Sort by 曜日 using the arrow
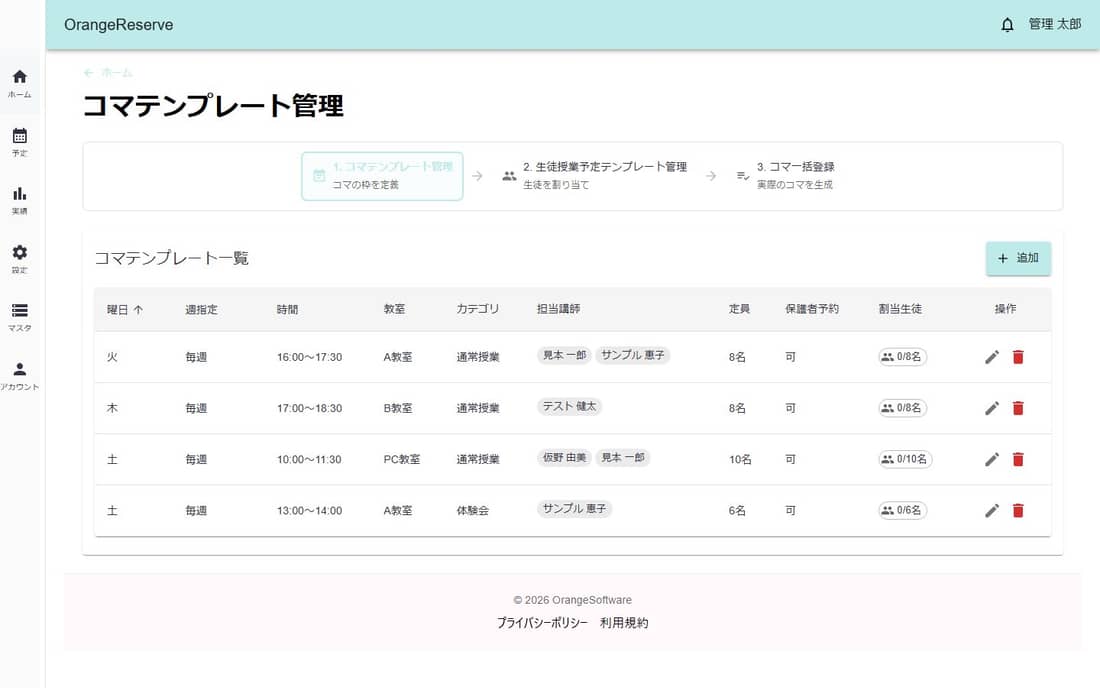 click(138, 309)
